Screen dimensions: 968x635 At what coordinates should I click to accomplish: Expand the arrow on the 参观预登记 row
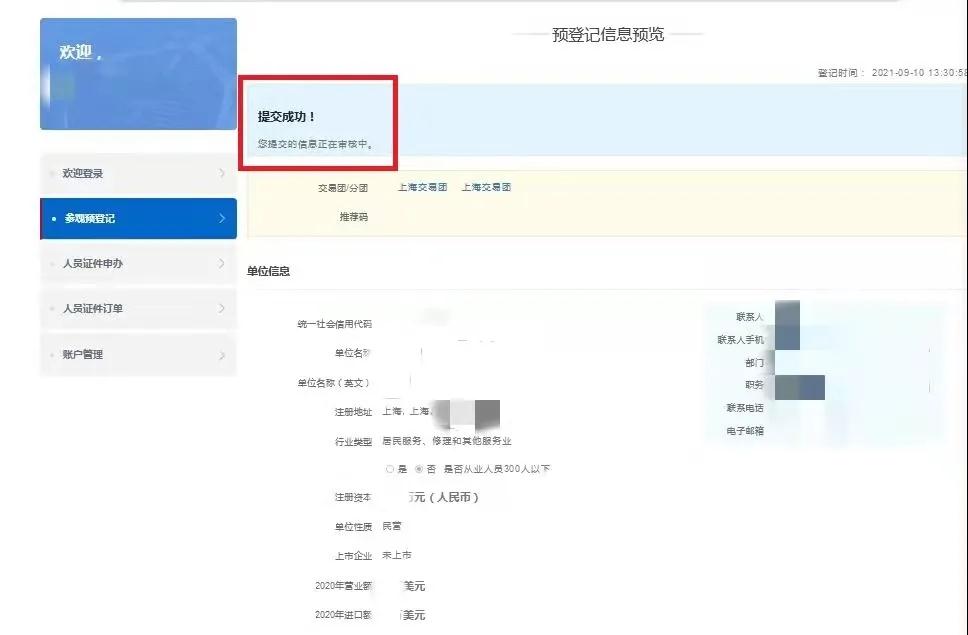pyautogui.click(x=221, y=219)
